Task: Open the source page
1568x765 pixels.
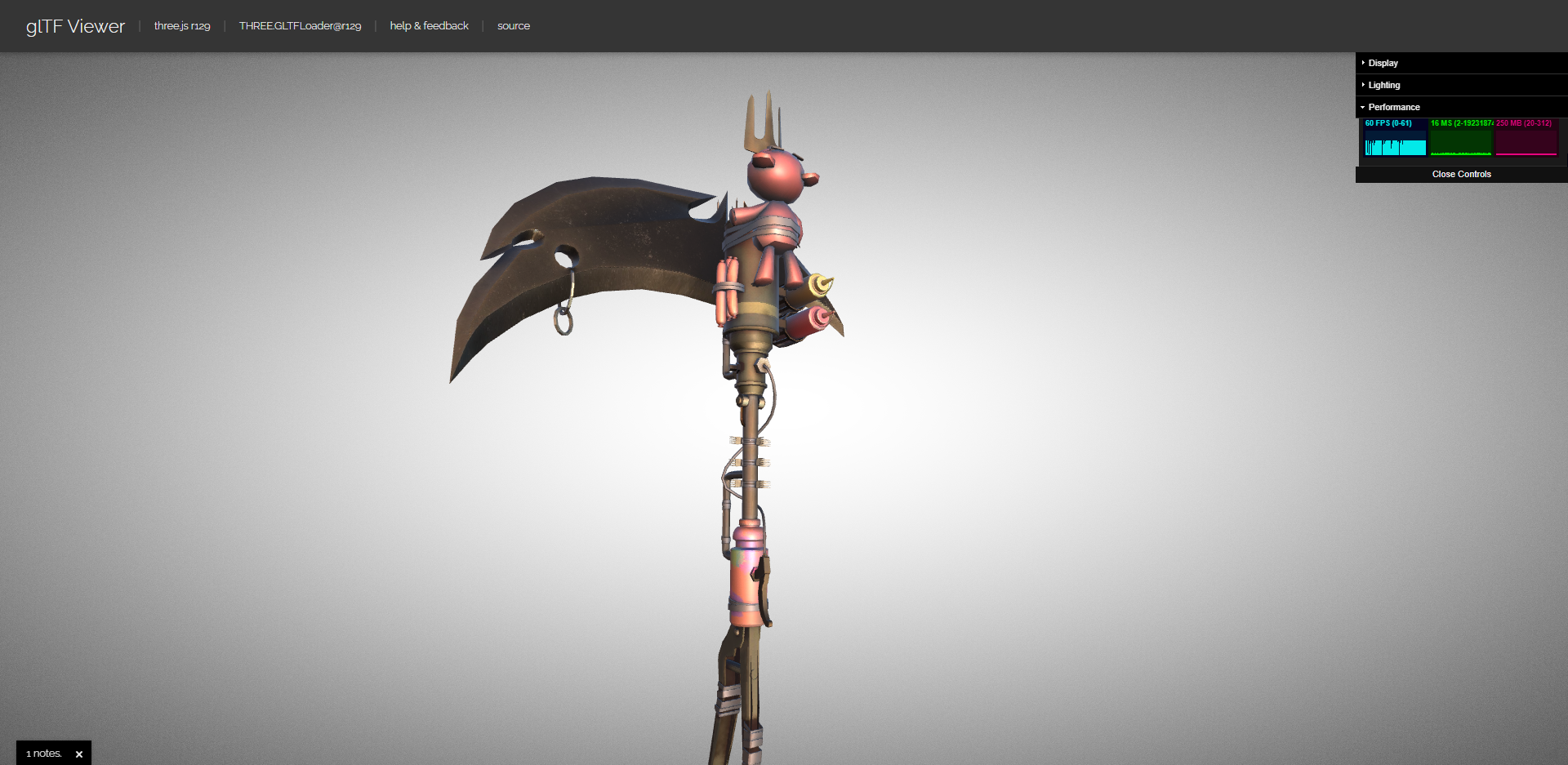Action: pos(513,25)
